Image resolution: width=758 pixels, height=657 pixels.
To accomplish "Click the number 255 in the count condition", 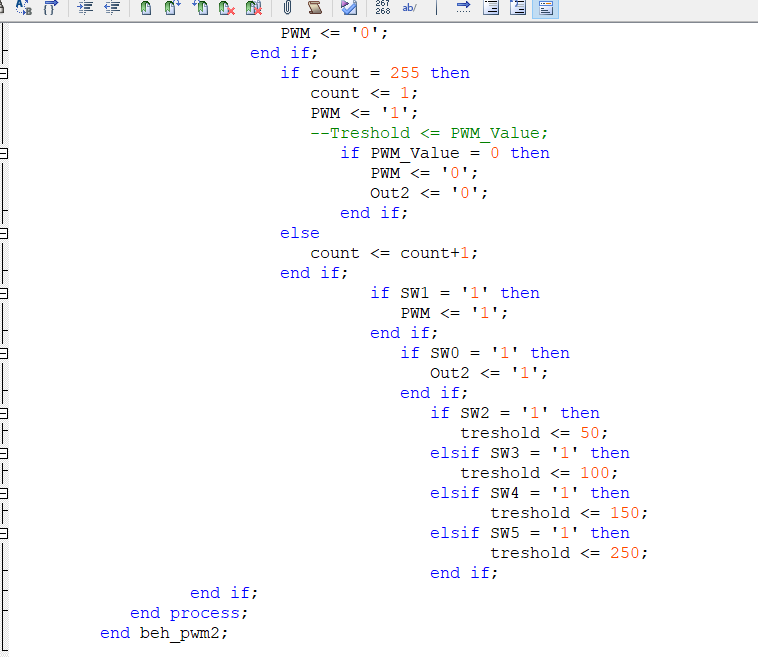I will (405, 73).
